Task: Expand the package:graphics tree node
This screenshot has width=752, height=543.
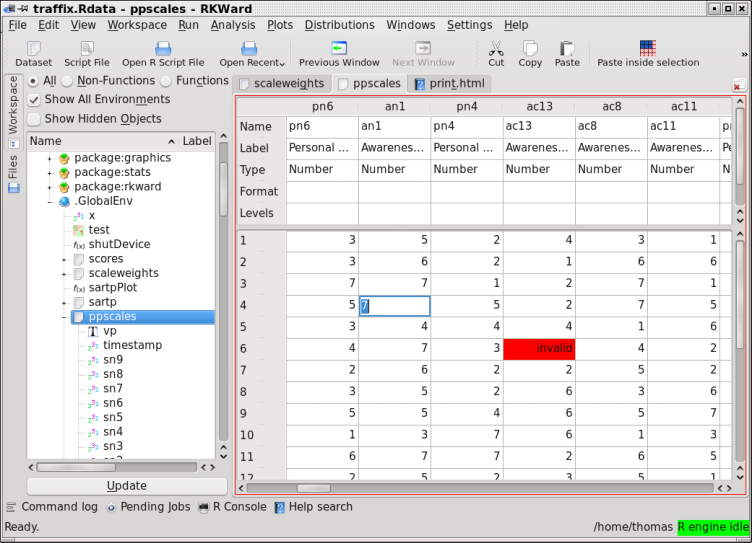Action: [49, 158]
